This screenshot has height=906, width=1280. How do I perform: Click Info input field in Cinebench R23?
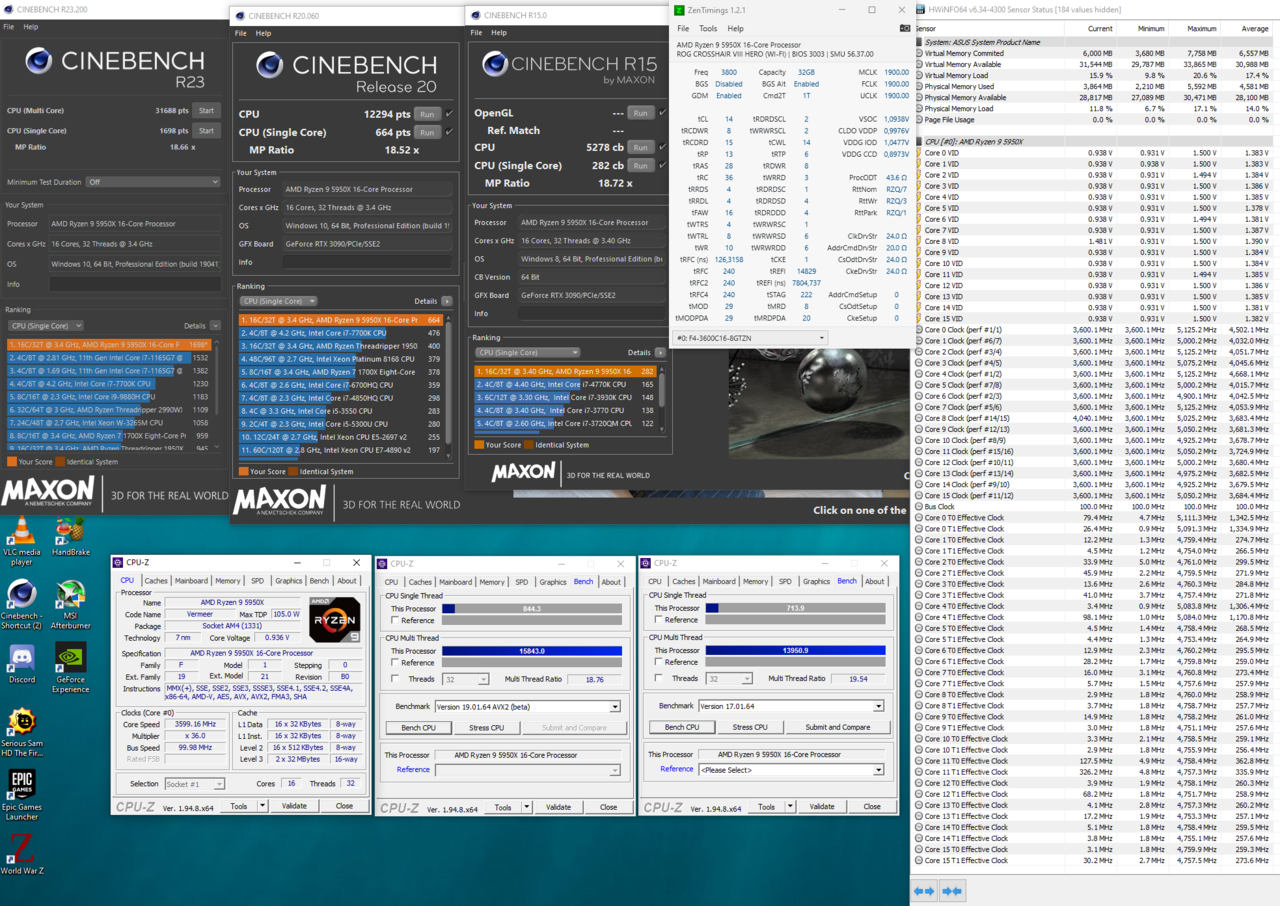(135, 283)
